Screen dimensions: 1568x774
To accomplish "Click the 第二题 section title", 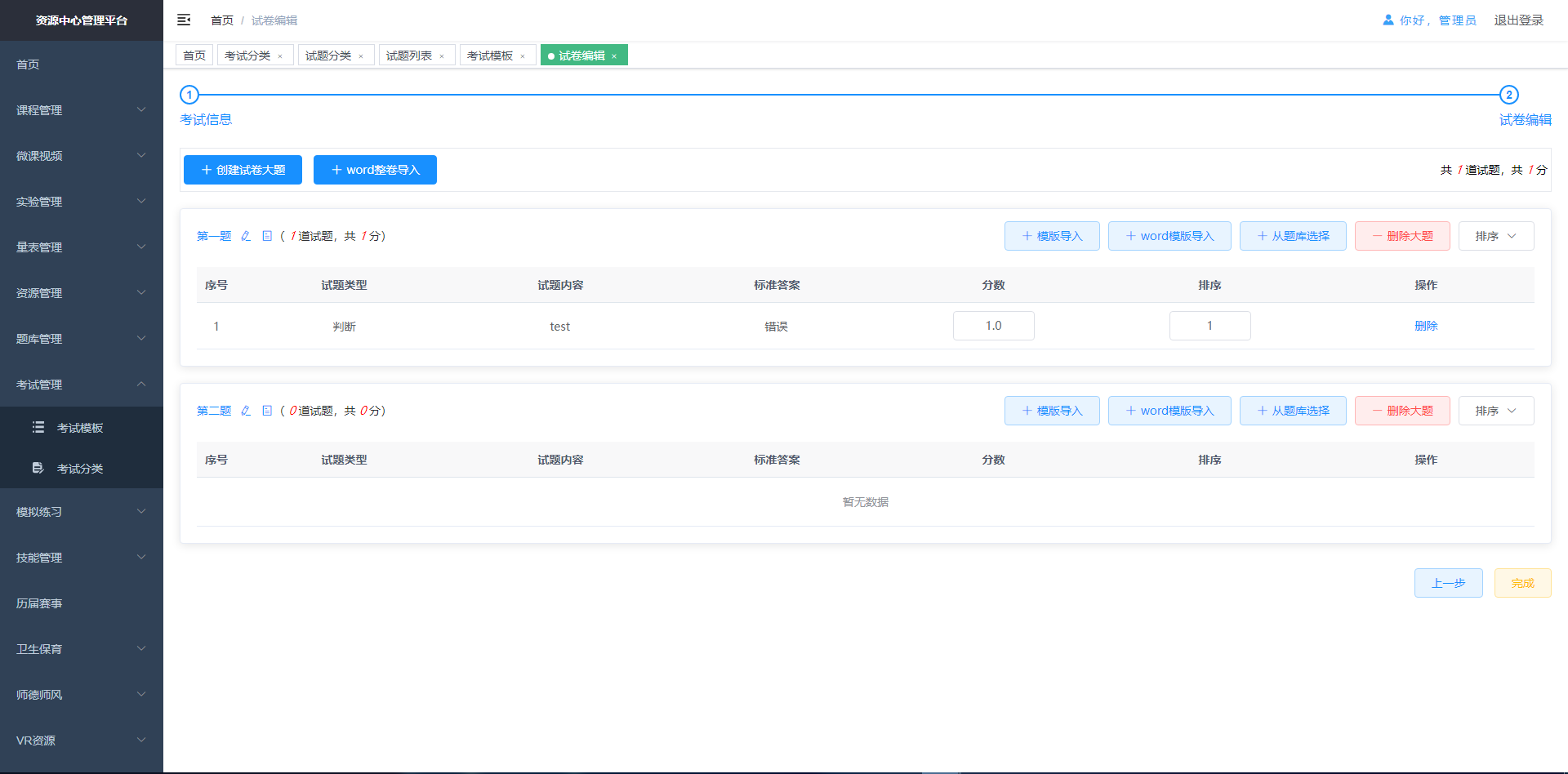I will click(x=214, y=411).
